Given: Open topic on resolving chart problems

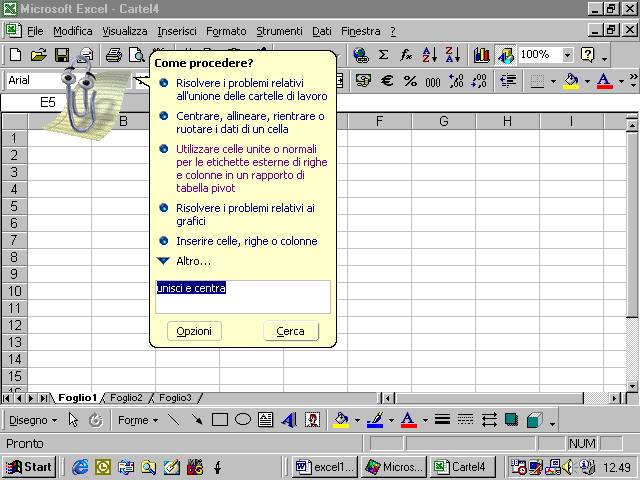Looking at the screenshot, I should pos(245,214).
